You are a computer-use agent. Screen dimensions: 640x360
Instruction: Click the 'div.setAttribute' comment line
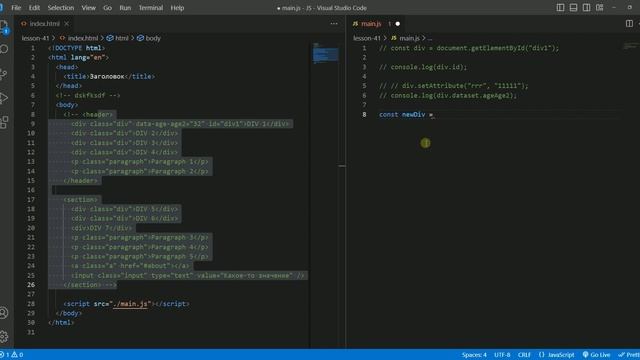point(453,86)
